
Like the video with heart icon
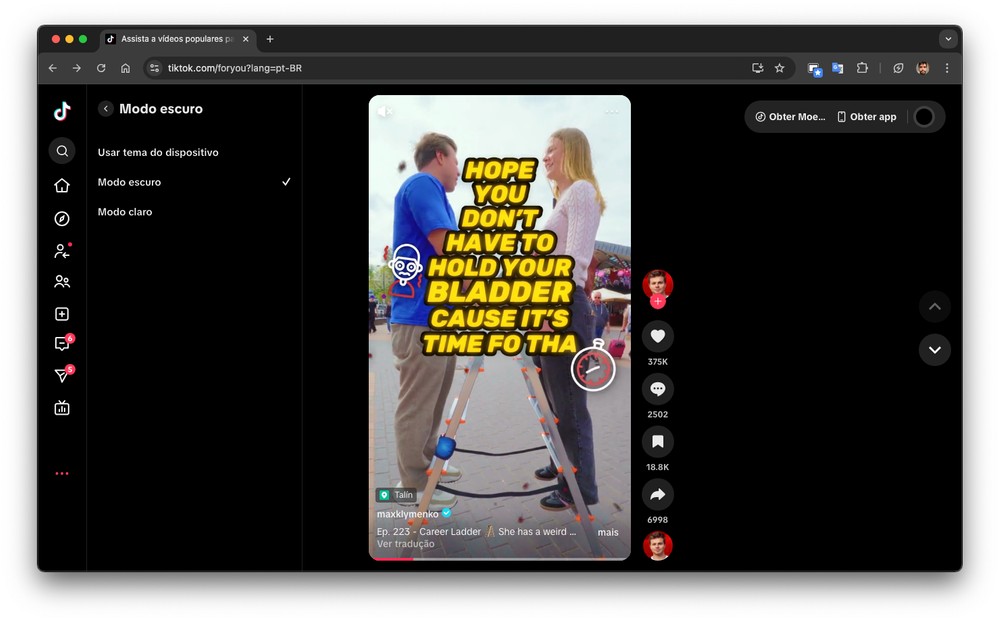(x=657, y=337)
